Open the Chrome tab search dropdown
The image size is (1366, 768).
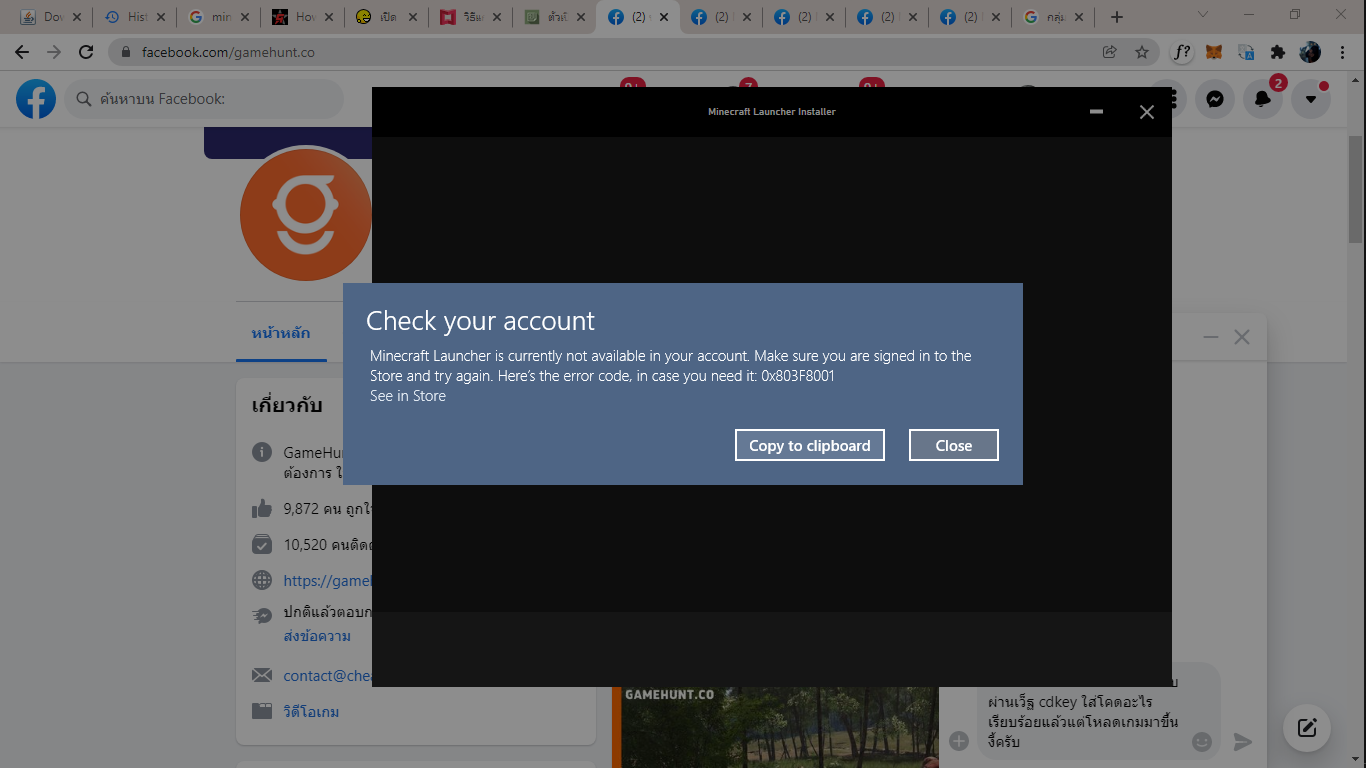click(1203, 15)
